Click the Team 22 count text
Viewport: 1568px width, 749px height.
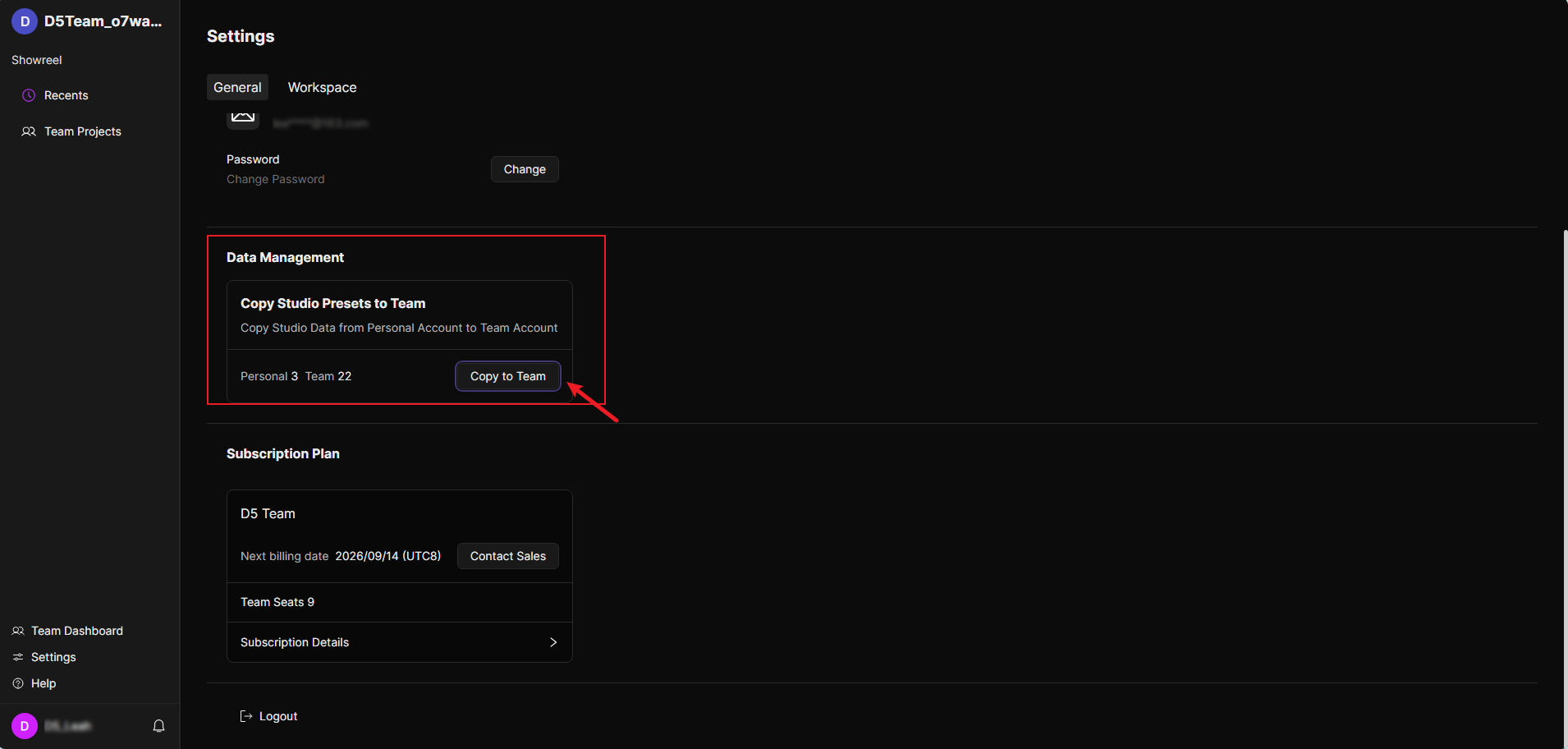coord(328,376)
